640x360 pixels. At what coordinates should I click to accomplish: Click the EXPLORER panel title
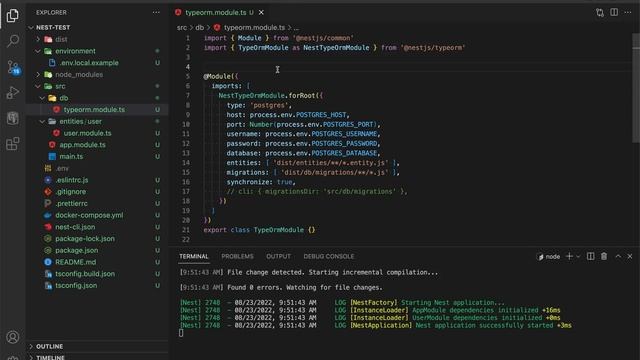51,12
